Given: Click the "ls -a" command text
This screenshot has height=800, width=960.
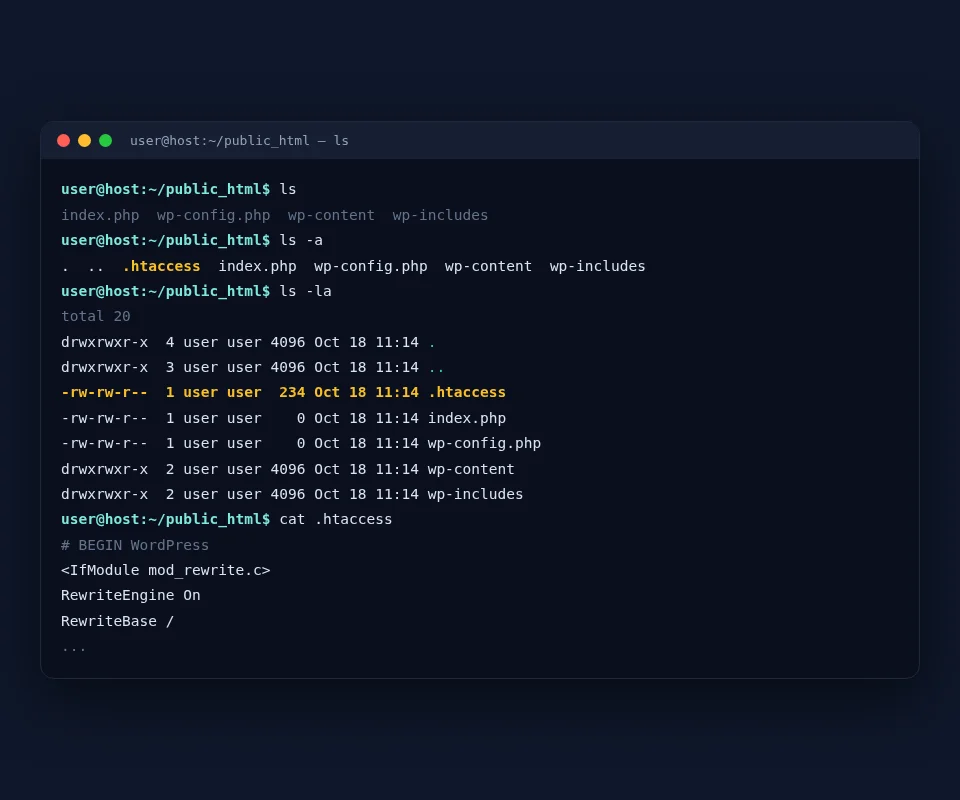Looking at the screenshot, I should [x=301, y=241].
